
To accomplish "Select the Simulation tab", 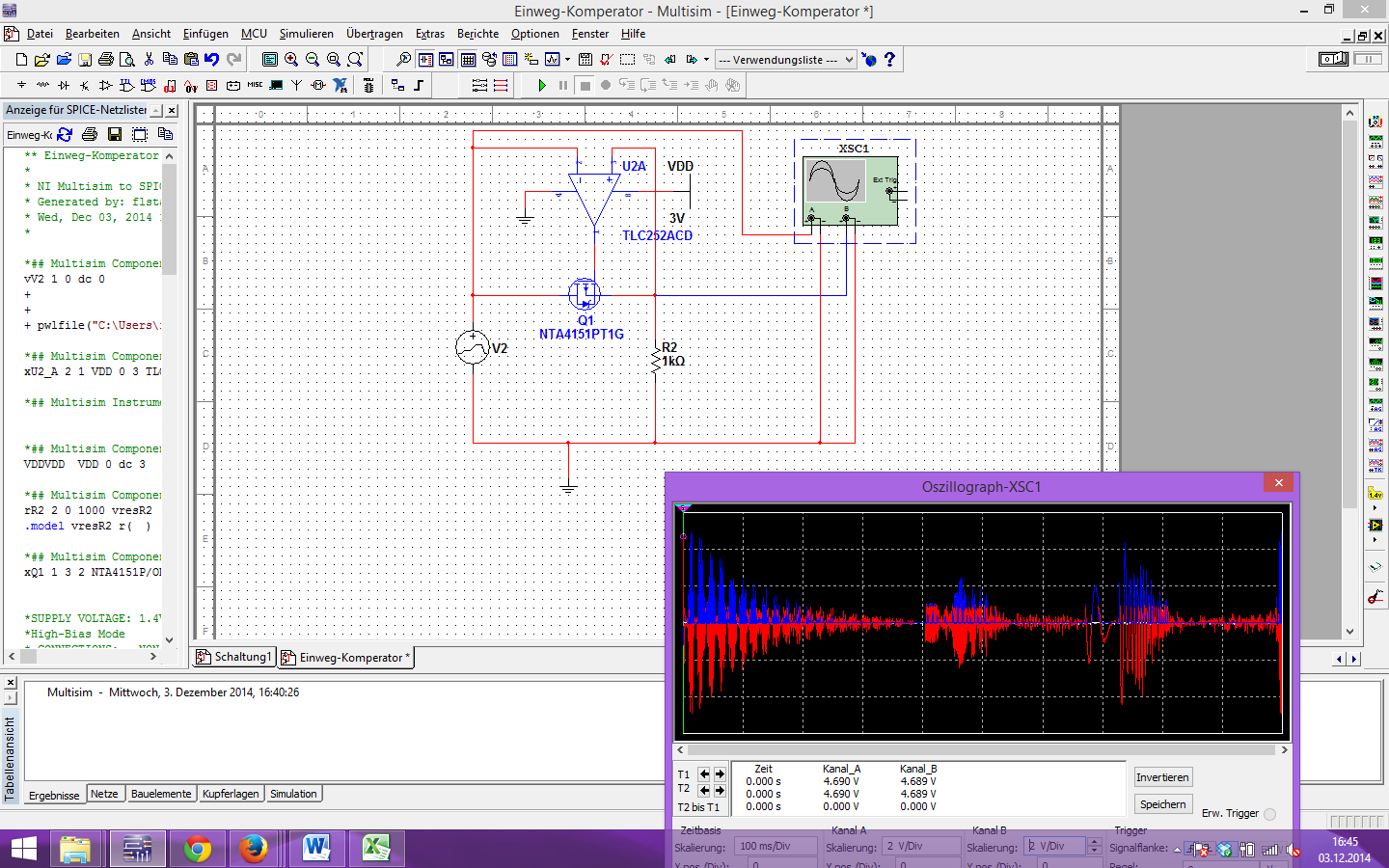I will coord(293,794).
